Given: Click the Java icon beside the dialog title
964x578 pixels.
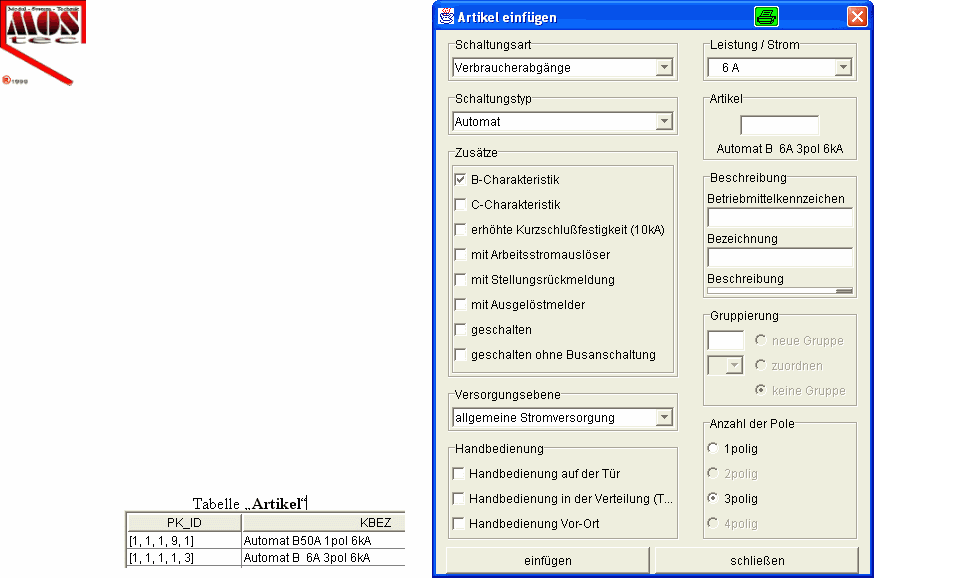Looking at the screenshot, I should [x=446, y=17].
